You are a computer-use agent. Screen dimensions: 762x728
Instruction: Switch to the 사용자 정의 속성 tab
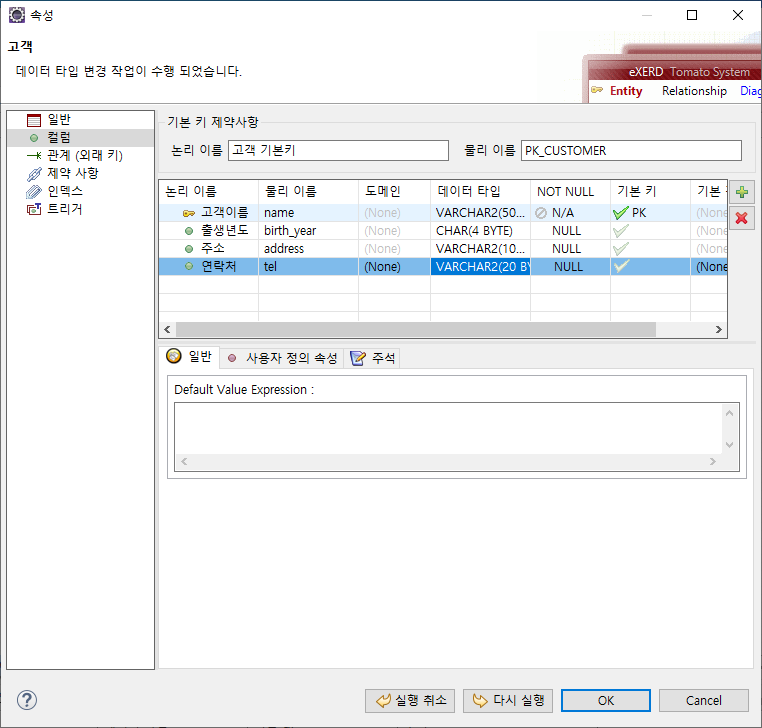click(x=282, y=358)
